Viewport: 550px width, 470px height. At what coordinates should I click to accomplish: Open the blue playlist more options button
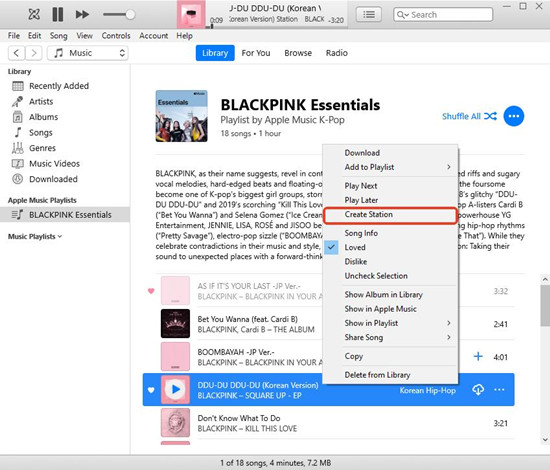[x=514, y=116]
